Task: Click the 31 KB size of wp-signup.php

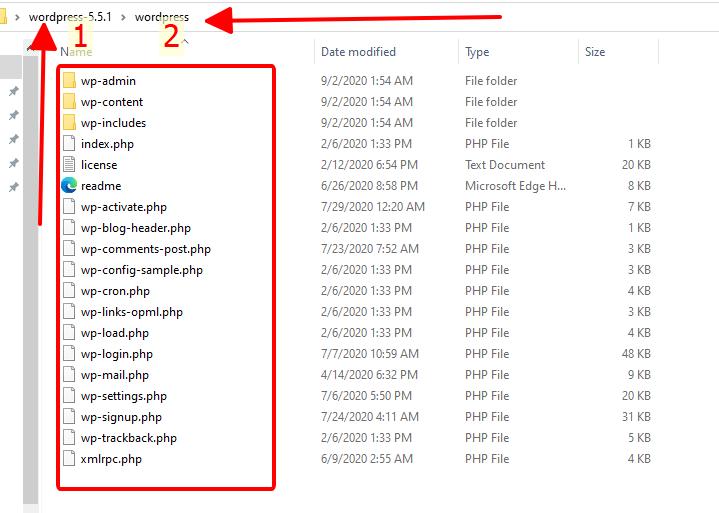Action: coord(636,417)
